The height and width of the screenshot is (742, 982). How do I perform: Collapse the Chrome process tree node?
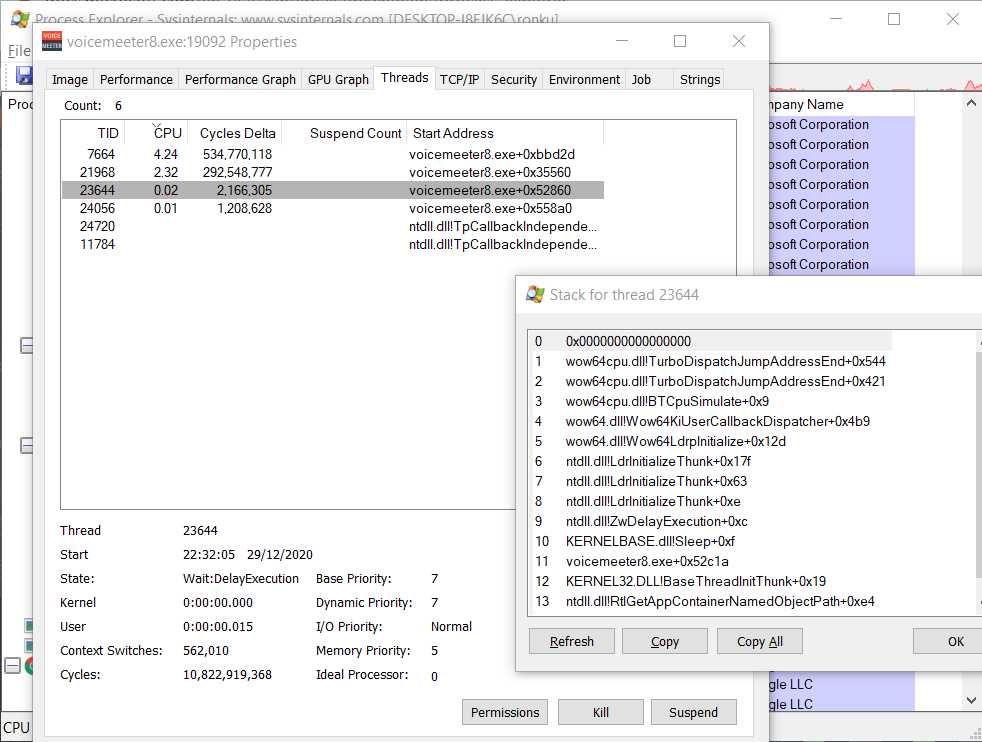tap(12, 667)
